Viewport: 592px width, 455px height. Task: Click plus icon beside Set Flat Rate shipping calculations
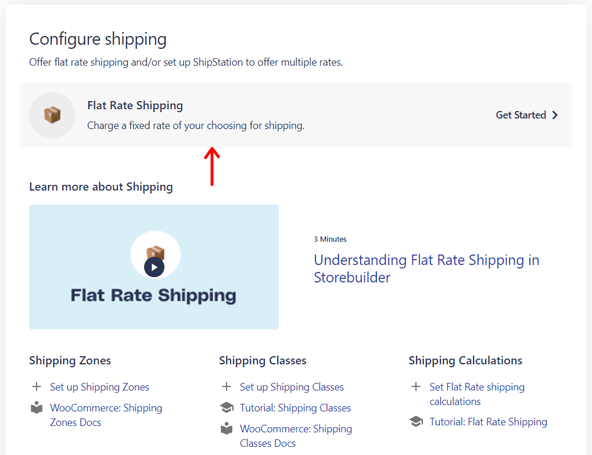pos(416,387)
